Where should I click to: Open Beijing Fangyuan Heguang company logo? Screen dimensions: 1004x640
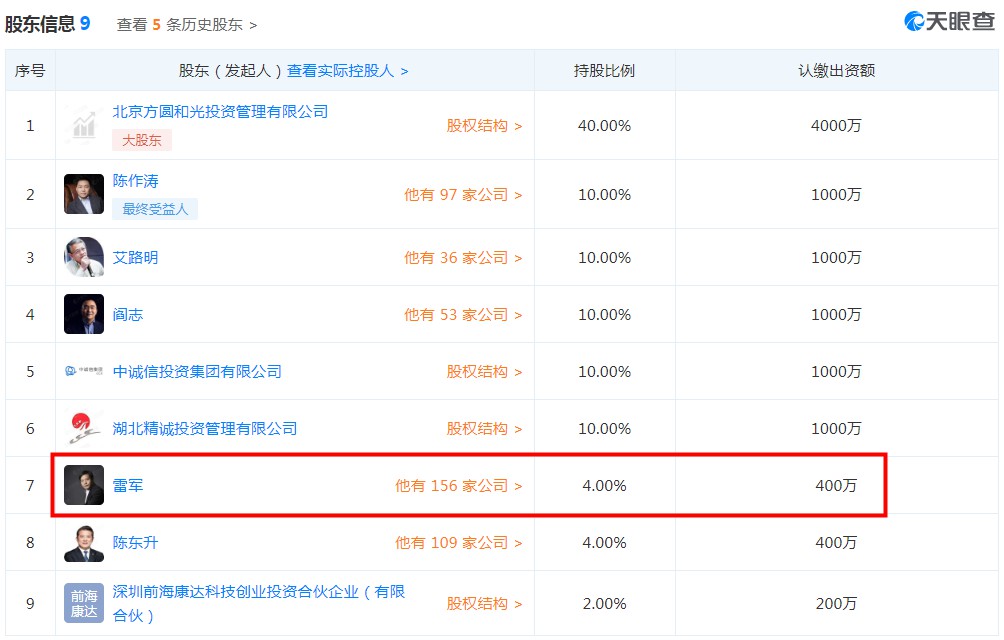coord(84,125)
